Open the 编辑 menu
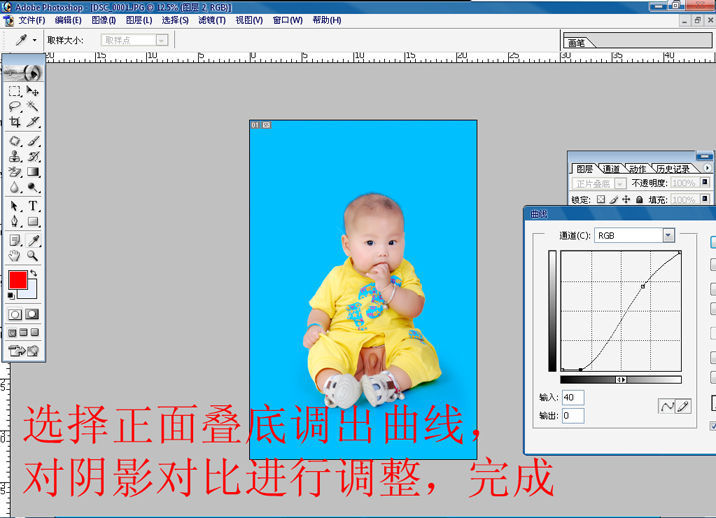 coord(68,20)
